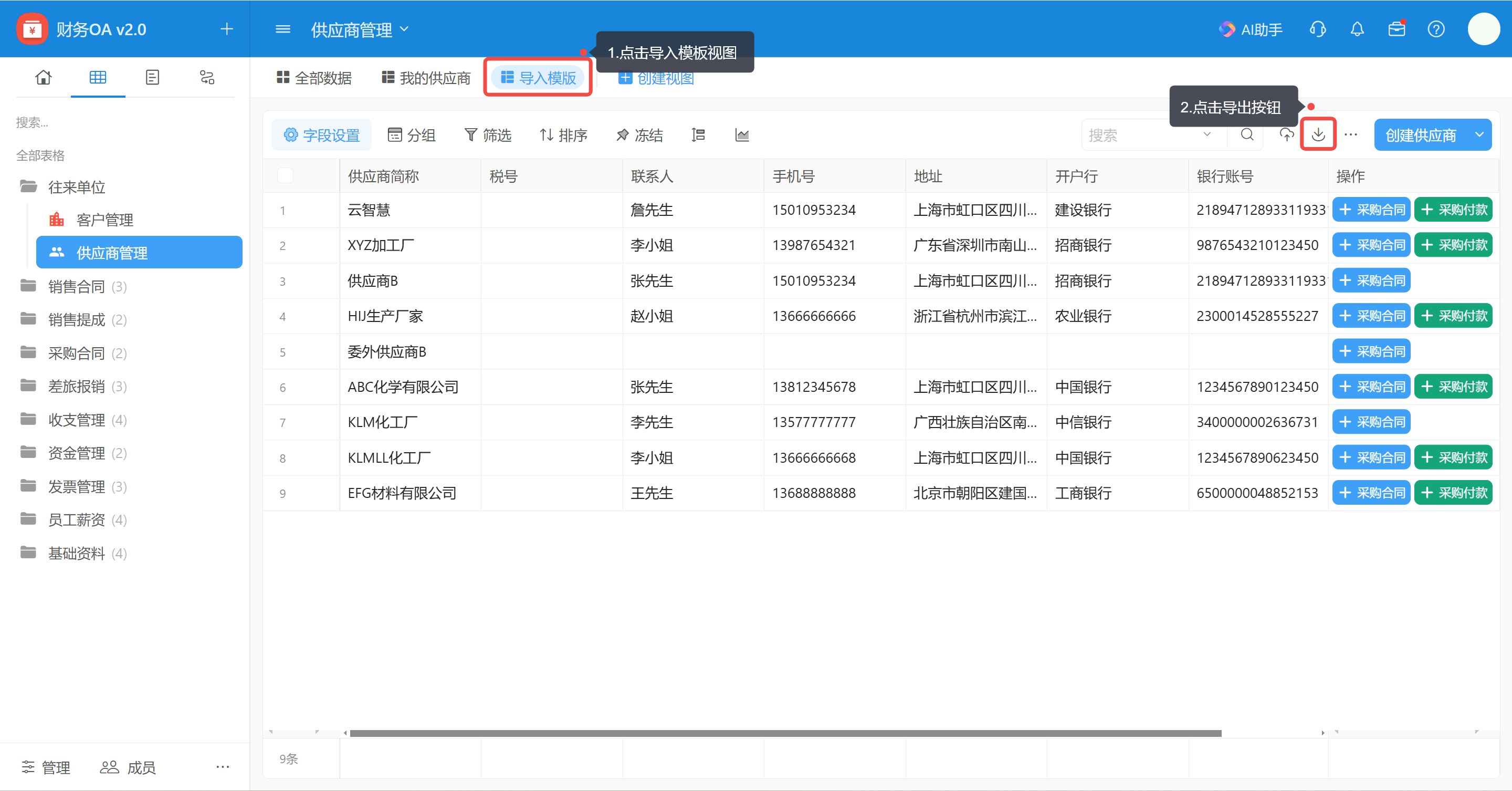The height and width of the screenshot is (791, 1512).
Task: Select the document form sidebar icon
Action: [x=153, y=77]
